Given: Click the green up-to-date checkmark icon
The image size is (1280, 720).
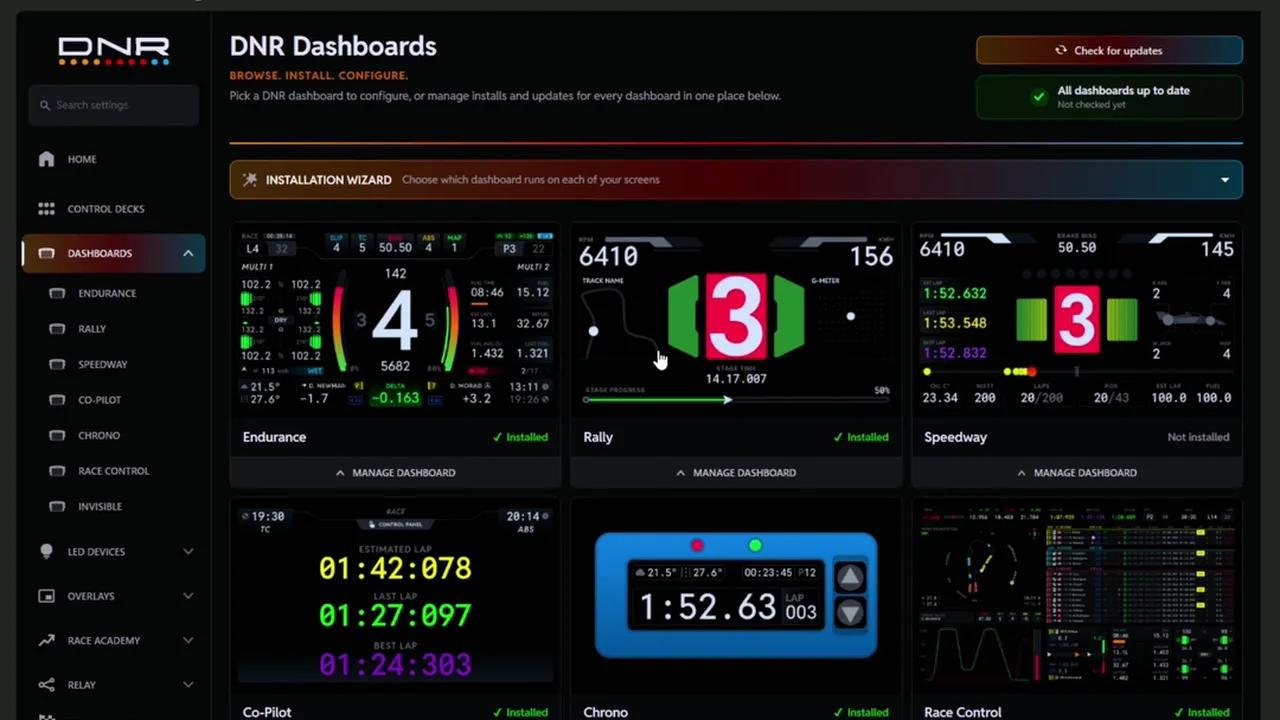Looking at the screenshot, I should coord(1039,97).
